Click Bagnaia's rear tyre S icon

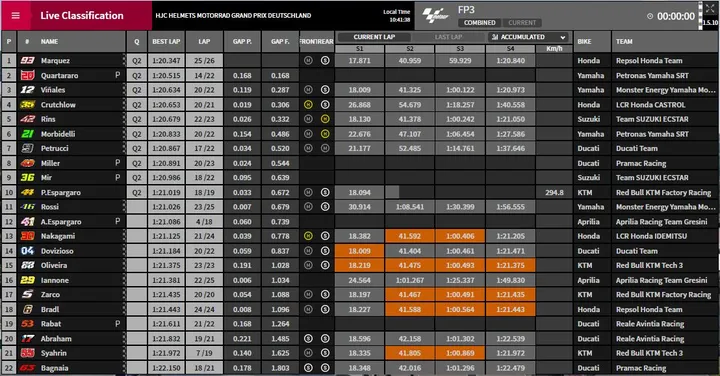[325, 368]
